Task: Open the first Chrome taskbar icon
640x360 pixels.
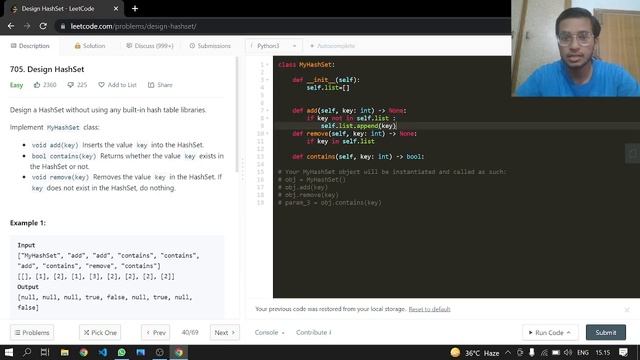Action: click(84, 352)
